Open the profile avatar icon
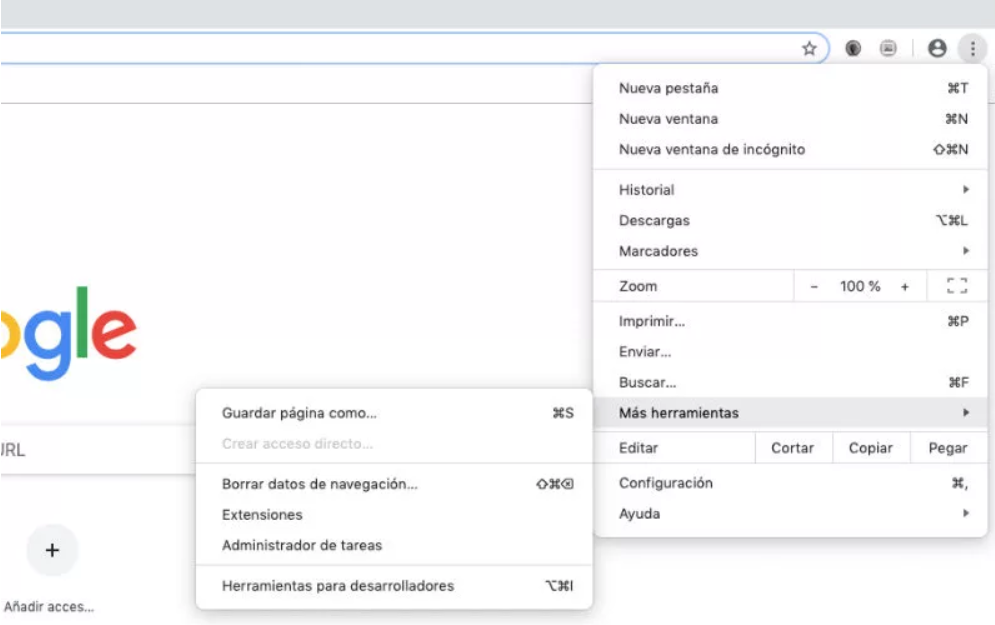The height and width of the screenshot is (625, 995). 937,49
